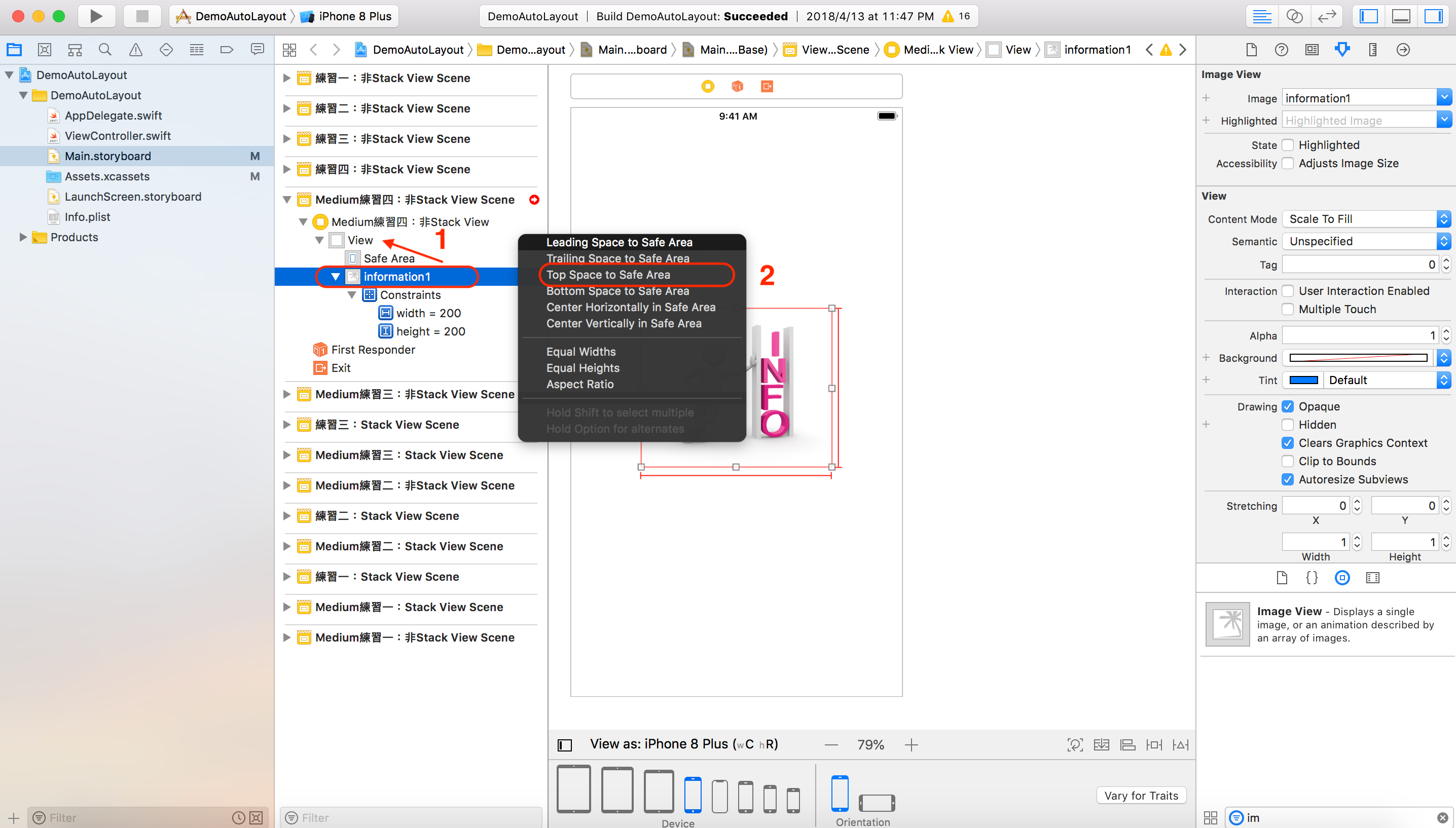Uncheck the Opaque drawing option
Viewport: 1456px width, 828px height.
click(x=1288, y=406)
